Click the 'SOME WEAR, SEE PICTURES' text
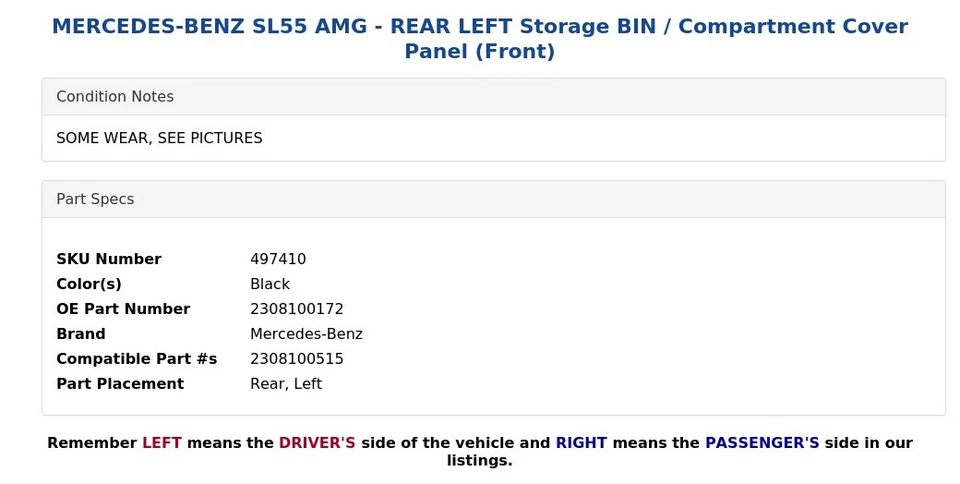960x484 pixels. (159, 138)
